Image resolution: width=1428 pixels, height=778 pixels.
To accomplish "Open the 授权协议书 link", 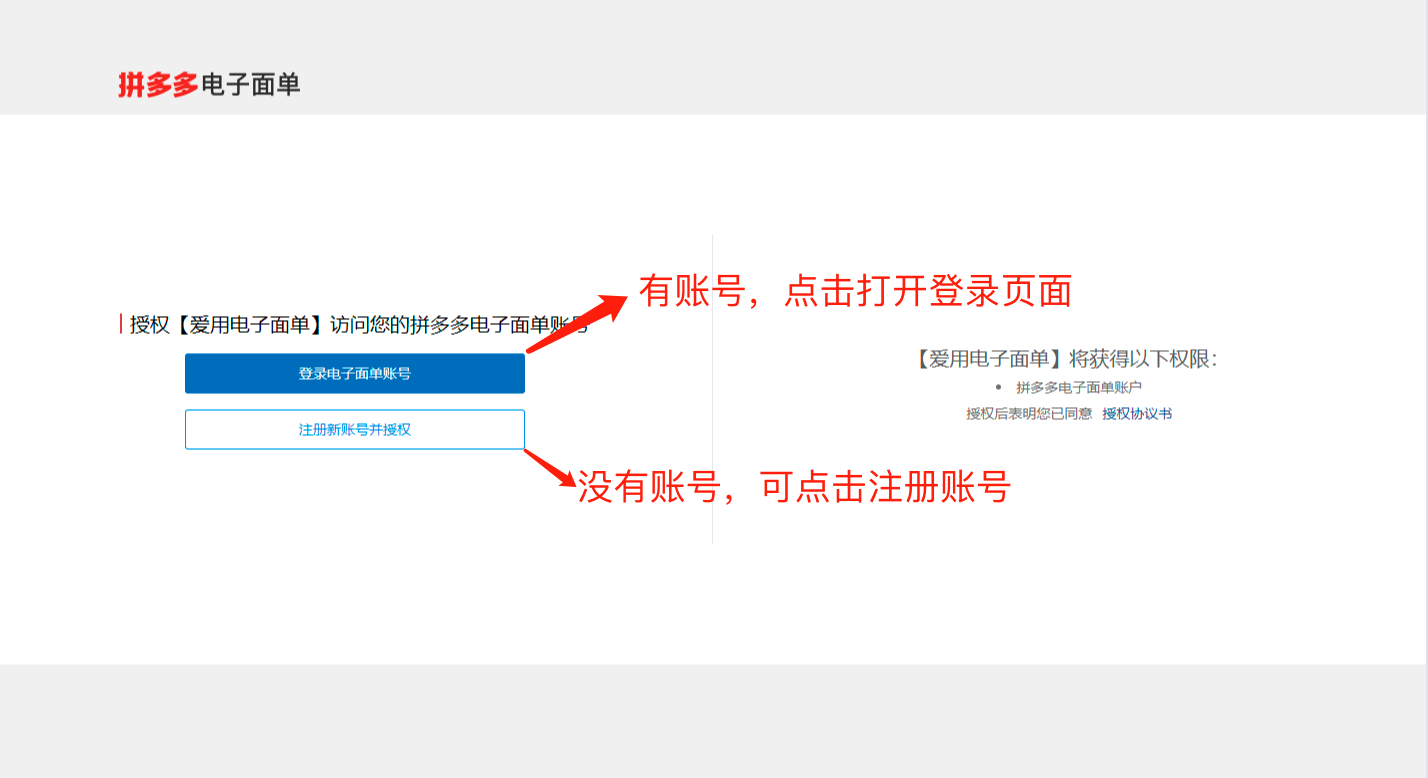I will point(1137,413).
